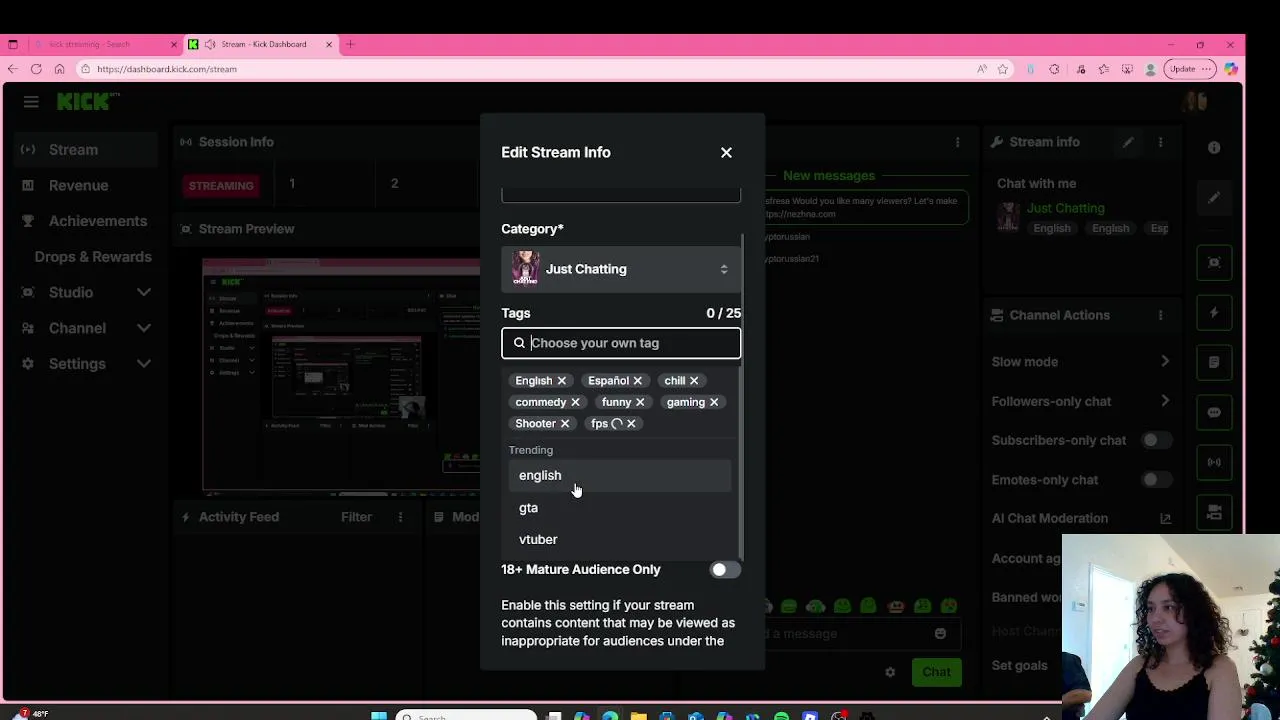1280x720 pixels.
Task: Open the Activity Feed Filter
Action: click(356, 517)
